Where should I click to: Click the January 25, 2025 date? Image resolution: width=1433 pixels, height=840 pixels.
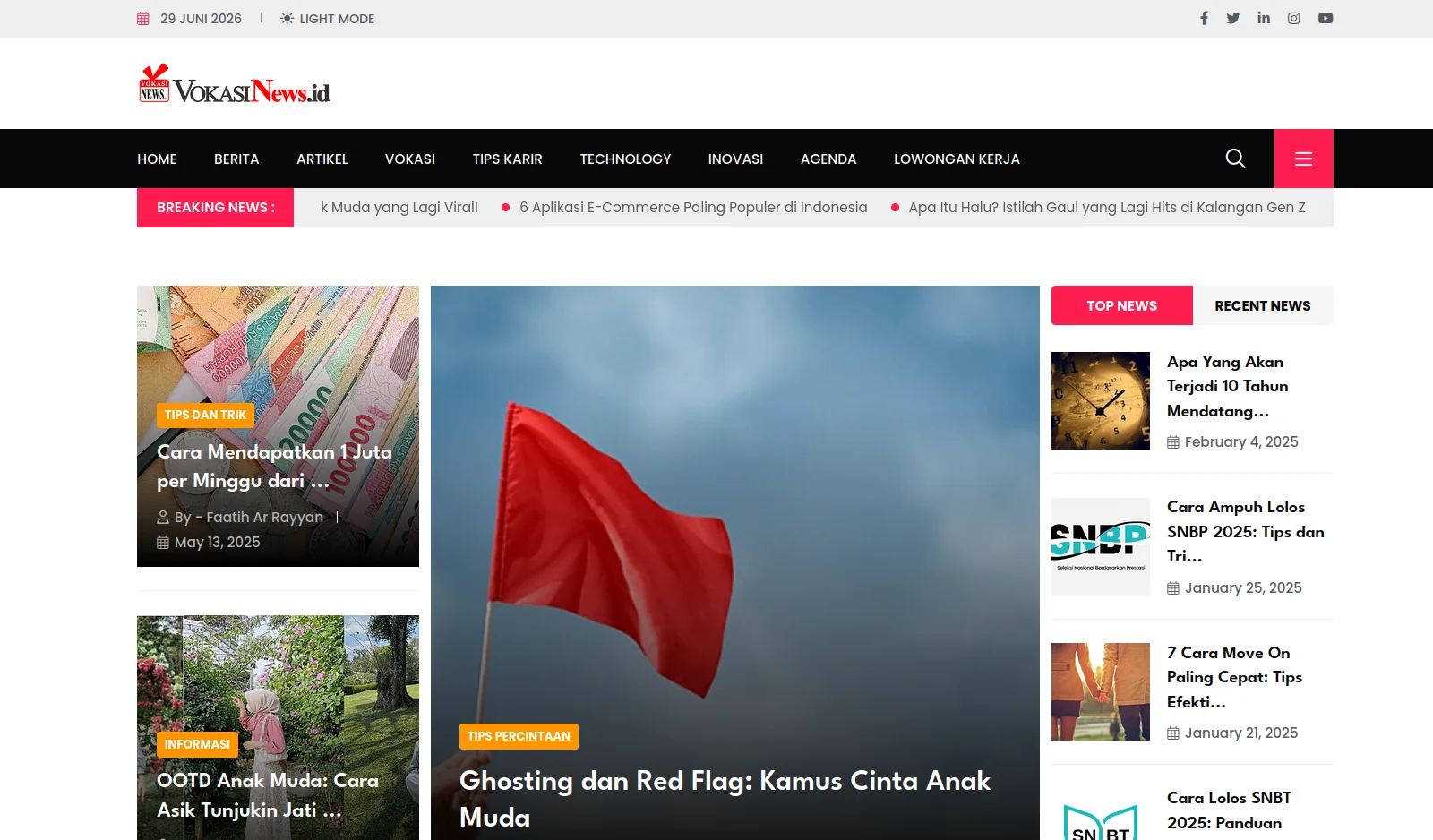1243,587
